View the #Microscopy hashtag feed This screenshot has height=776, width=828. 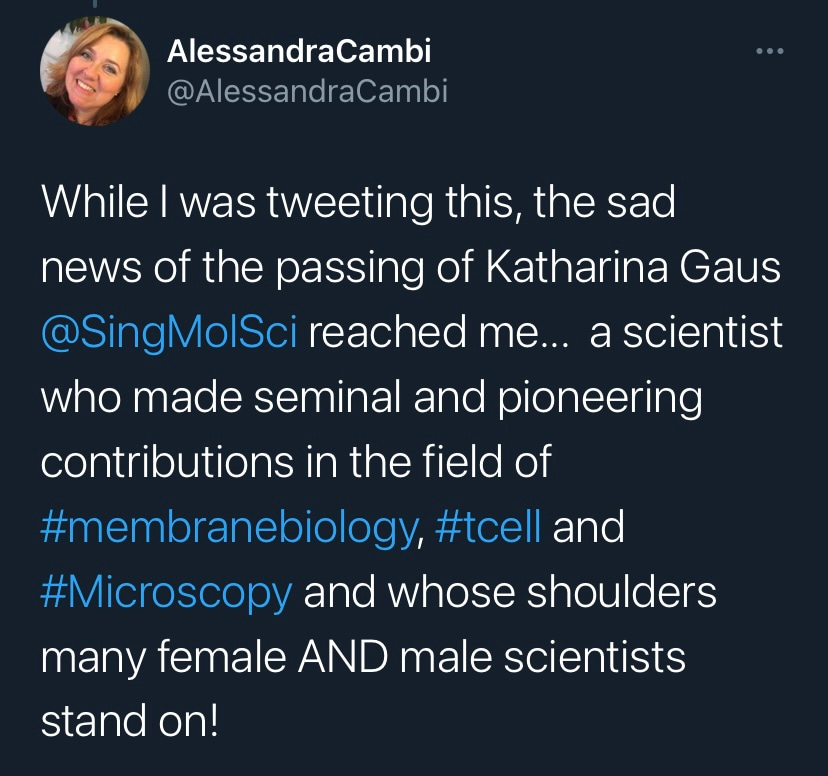[x=166, y=593]
